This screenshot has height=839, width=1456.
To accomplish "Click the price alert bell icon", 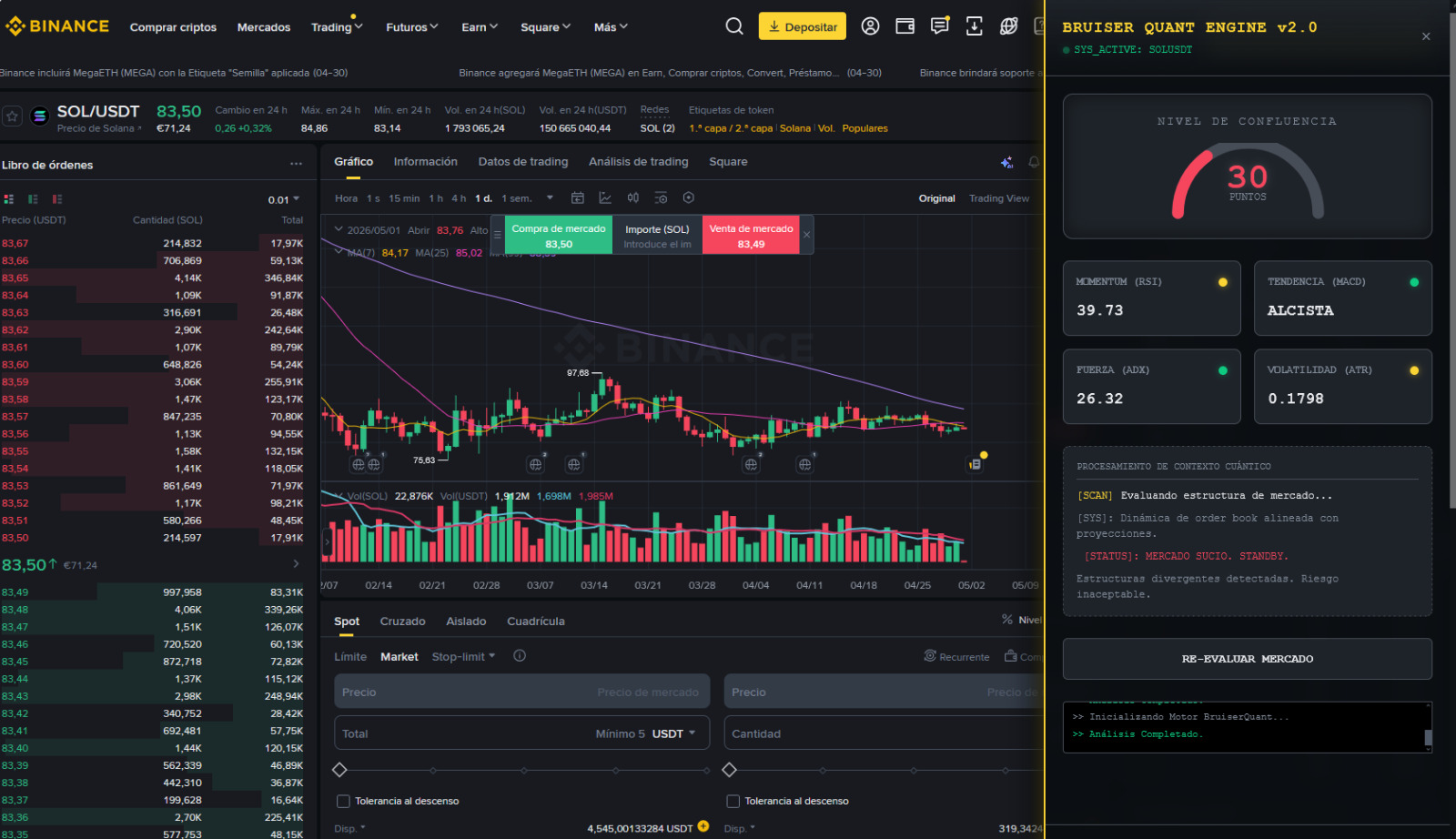I will (x=1034, y=162).
